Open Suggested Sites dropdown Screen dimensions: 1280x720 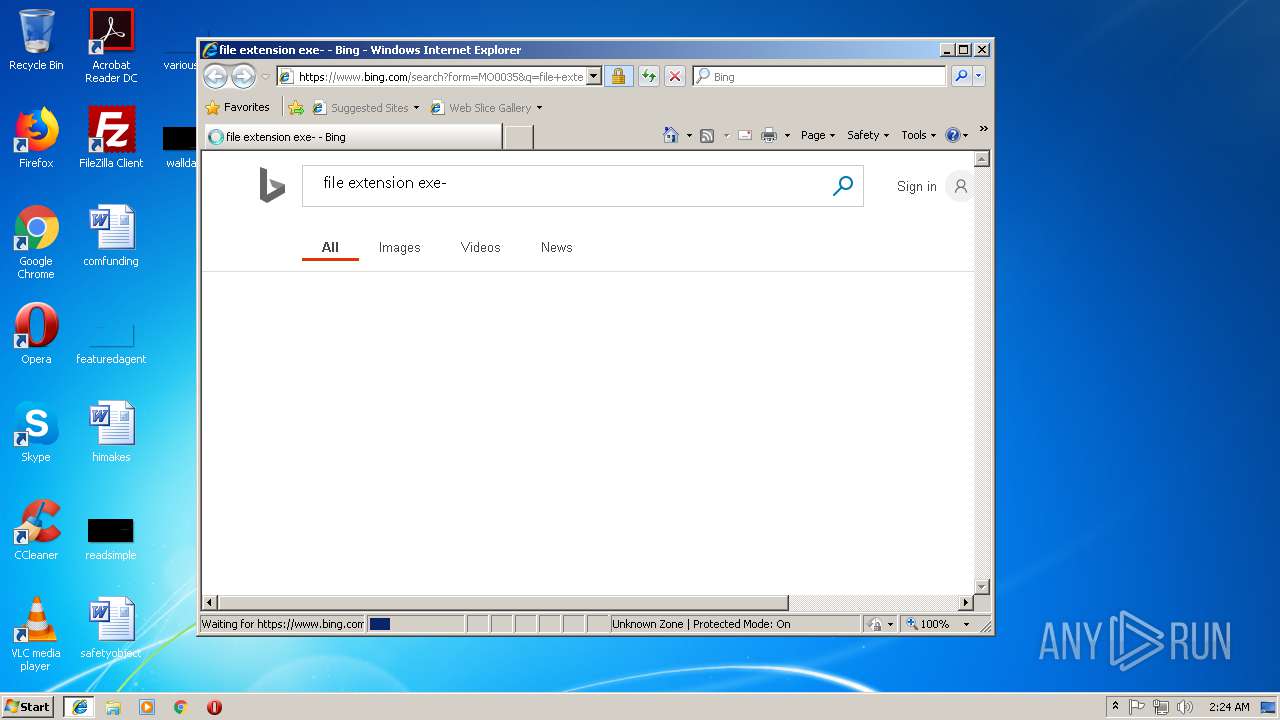click(x=366, y=108)
